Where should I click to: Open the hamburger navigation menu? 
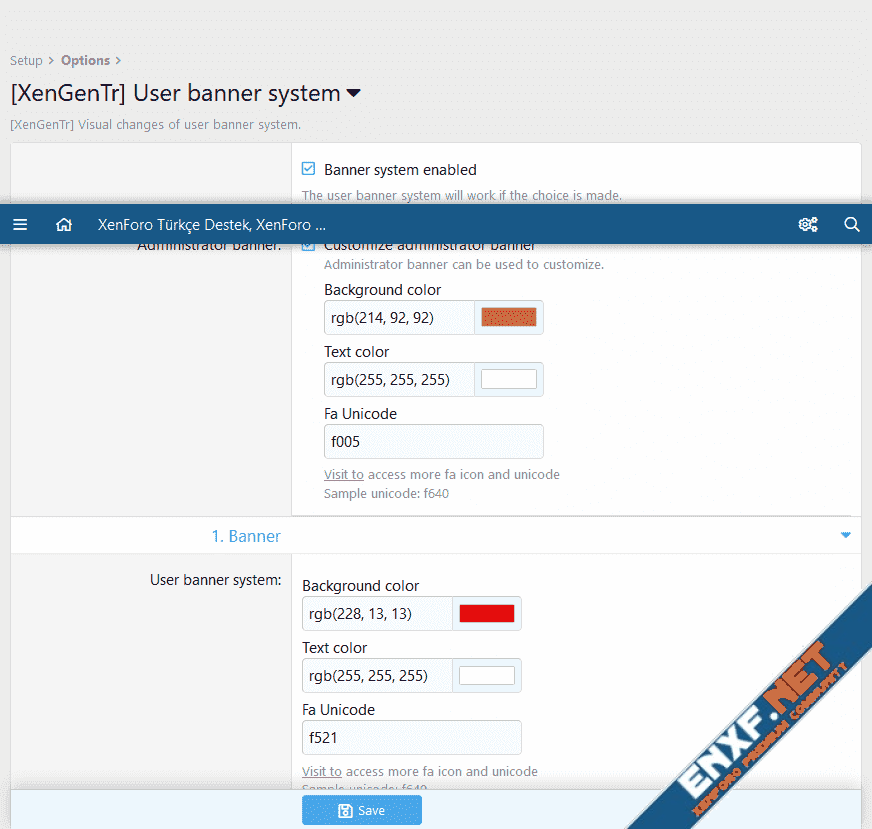20,225
